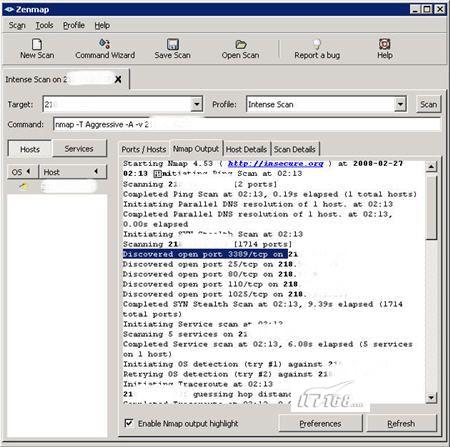Click the Save Scan icon
Image resolution: width=450 pixels, height=447 pixels.
[x=173, y=44]
